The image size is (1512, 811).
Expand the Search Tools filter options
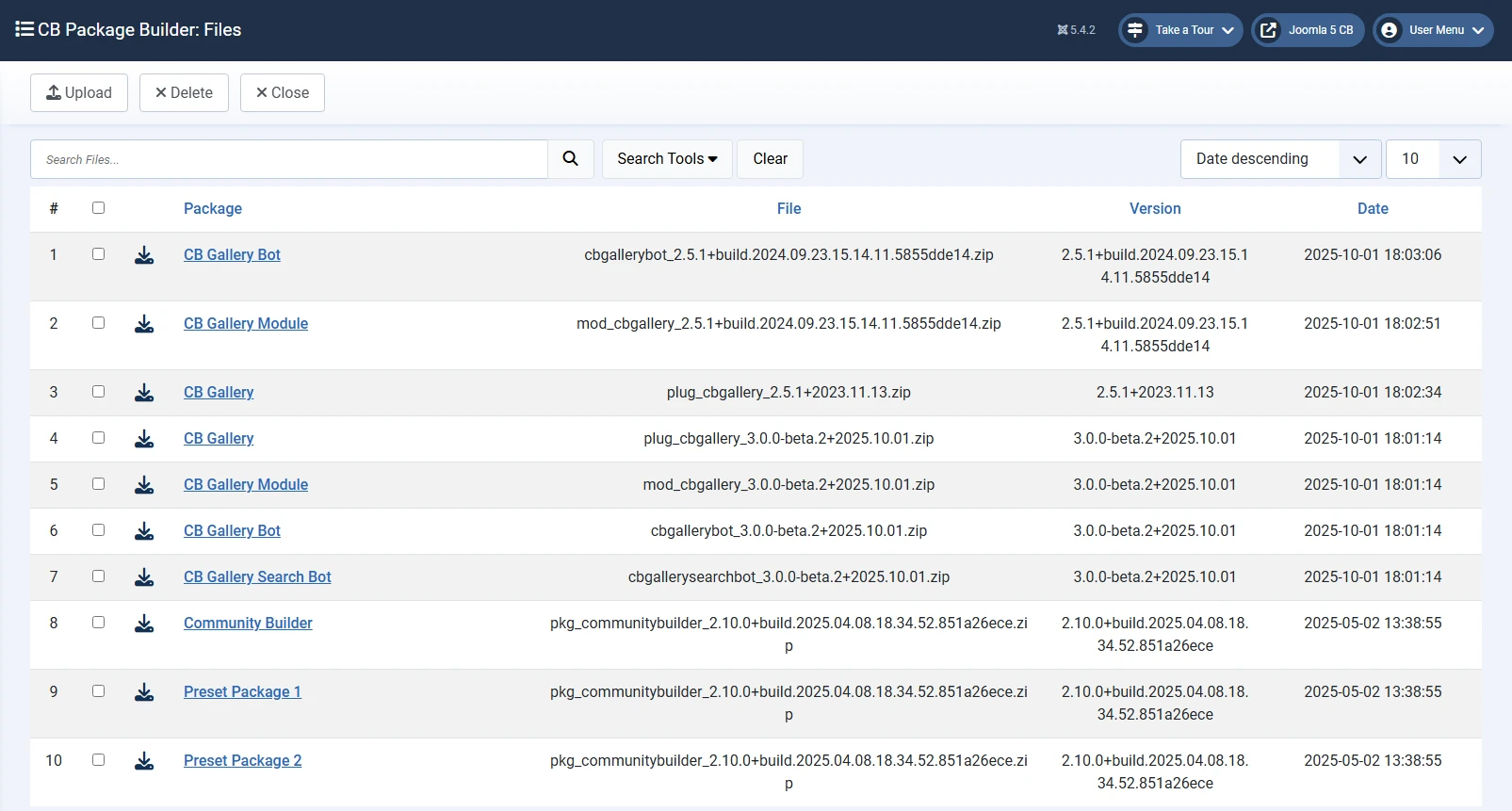(667, 159)
